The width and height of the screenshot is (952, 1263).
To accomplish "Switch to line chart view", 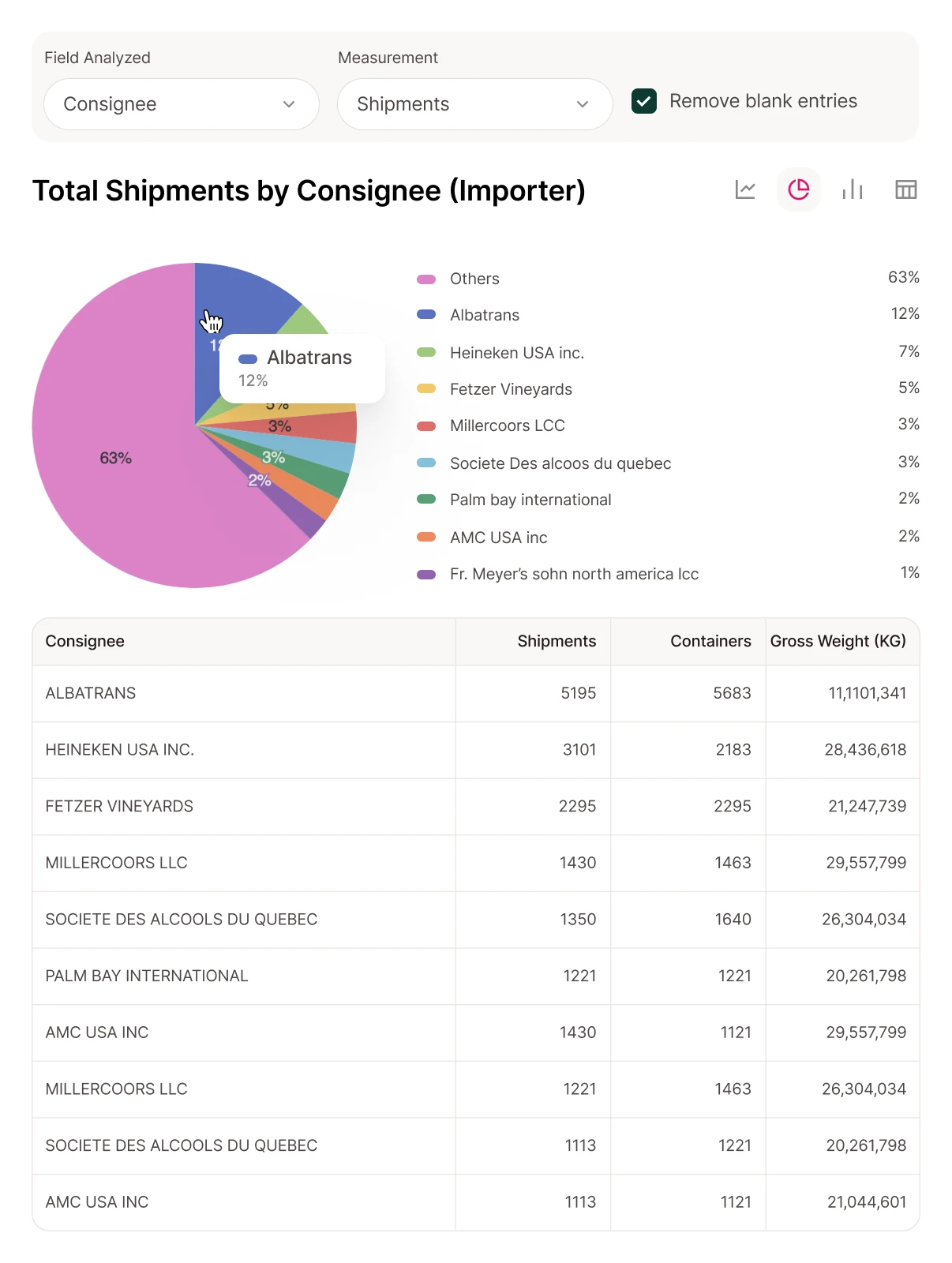I will pos(745,189).
